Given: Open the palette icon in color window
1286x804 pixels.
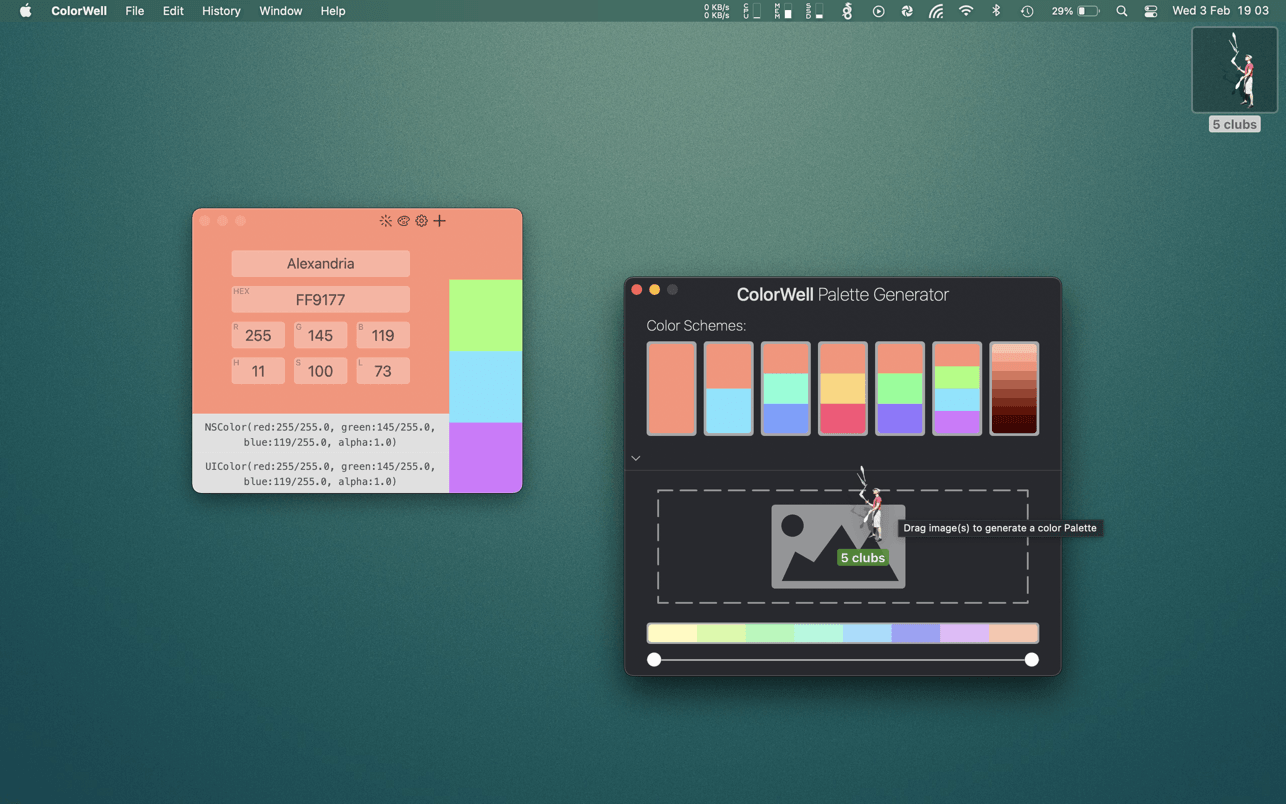Looking at the screenshot, I should coord(403,221).
